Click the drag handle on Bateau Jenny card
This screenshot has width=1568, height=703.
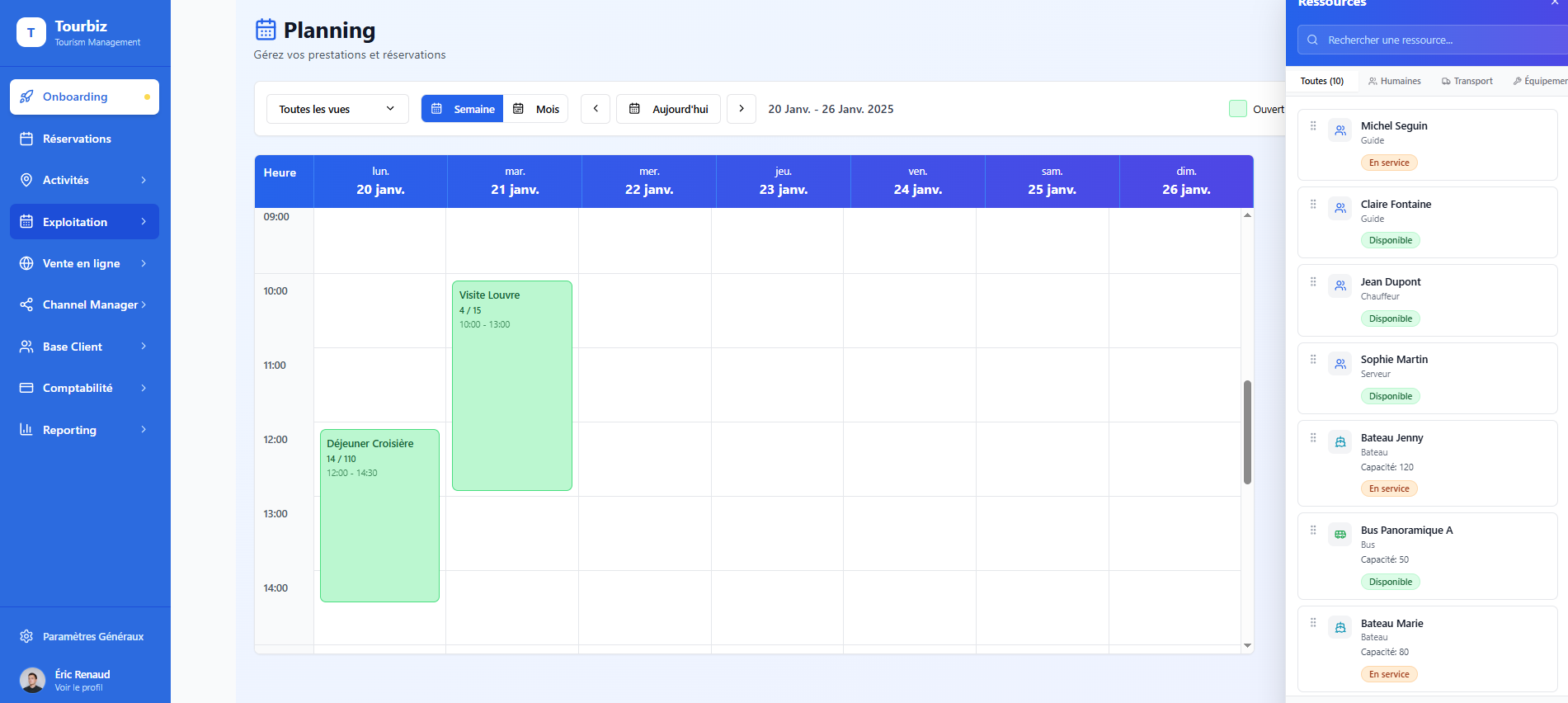(1313, 437)
